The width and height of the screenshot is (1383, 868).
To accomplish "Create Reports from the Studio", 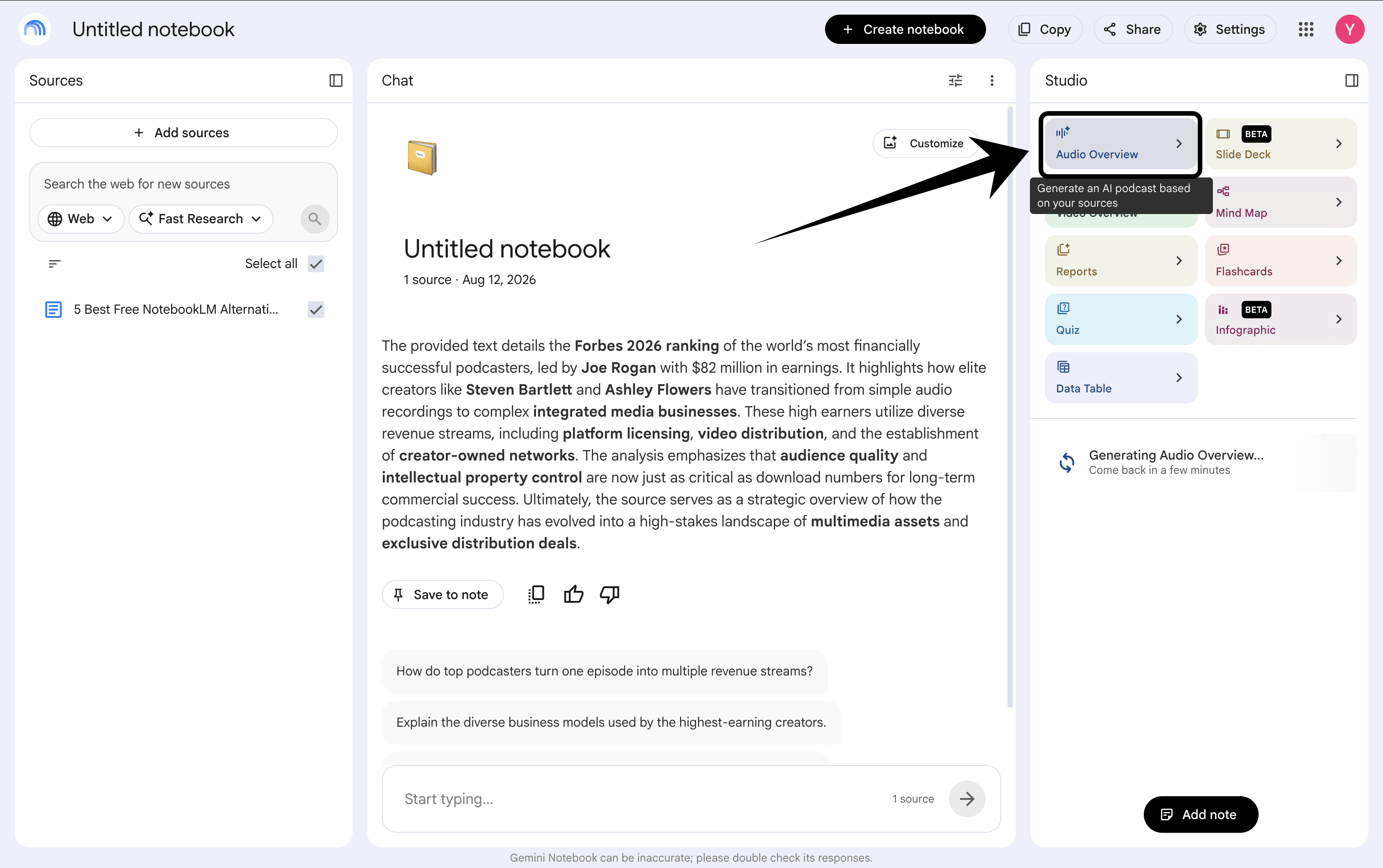I will click(1120, 261).
